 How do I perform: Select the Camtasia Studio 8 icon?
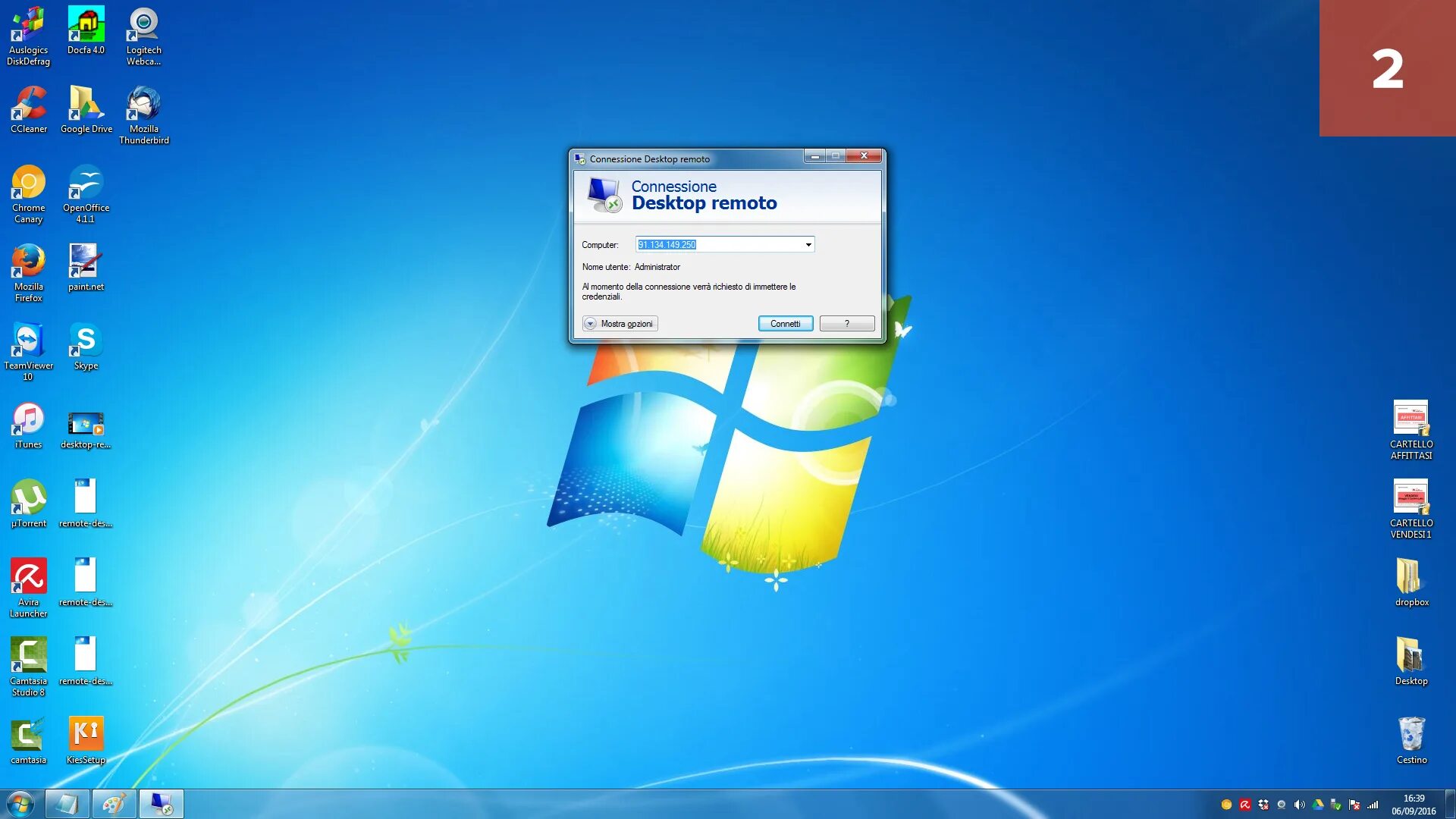click(29, 665)
